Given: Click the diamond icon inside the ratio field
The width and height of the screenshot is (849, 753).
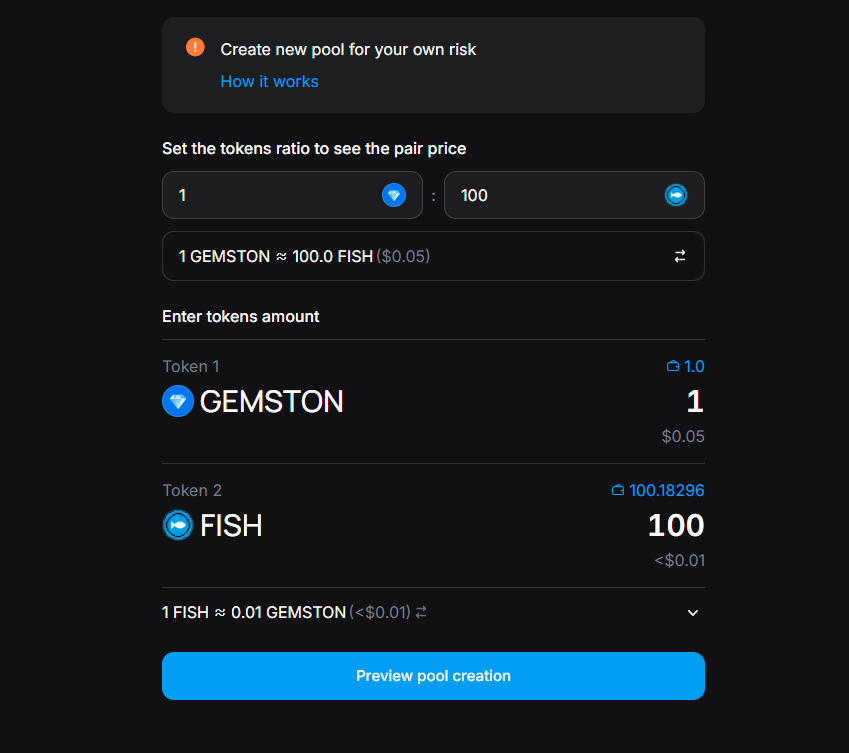Looking at the screenshot, I should pyautogui.click(x=394, y=195).
